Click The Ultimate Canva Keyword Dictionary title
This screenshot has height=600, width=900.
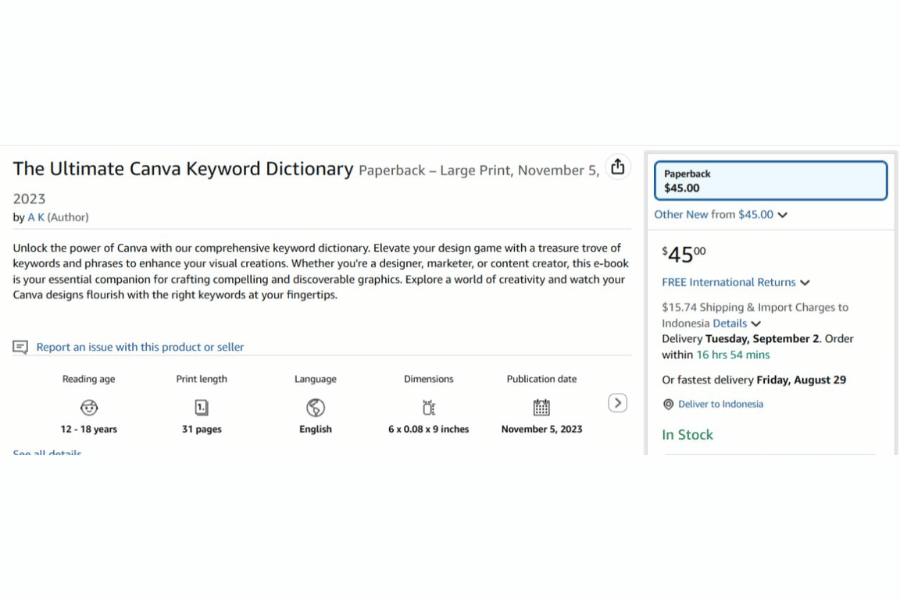click(183, 169)
